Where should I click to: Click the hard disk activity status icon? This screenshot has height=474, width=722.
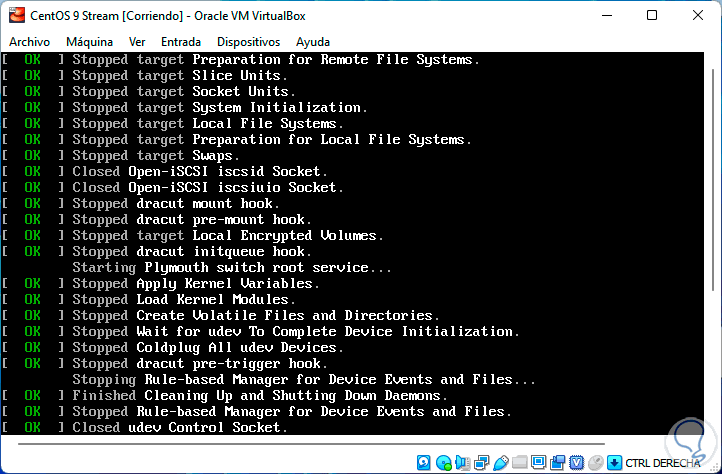424,462
